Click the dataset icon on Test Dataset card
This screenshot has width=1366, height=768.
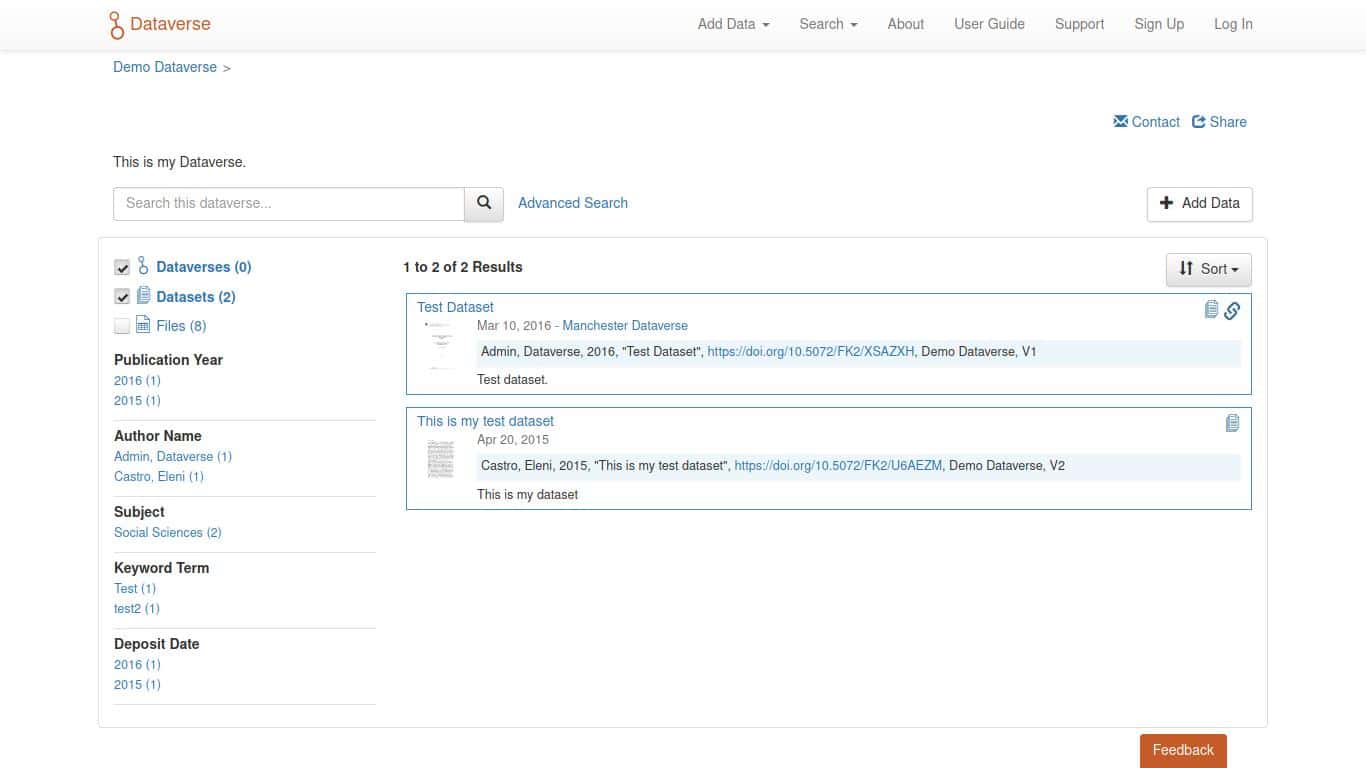pos(1211,310)
